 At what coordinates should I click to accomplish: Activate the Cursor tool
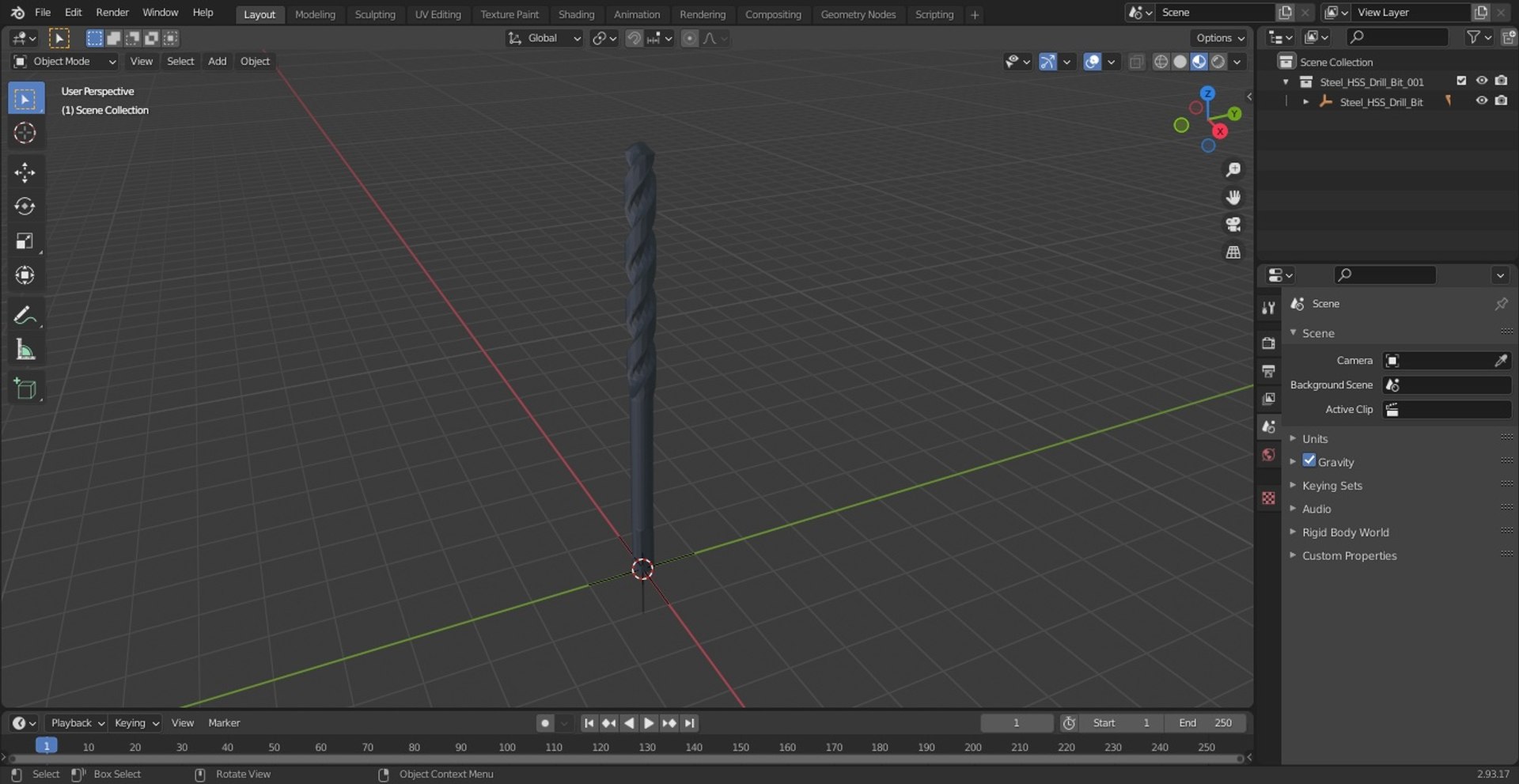(25, 133)
